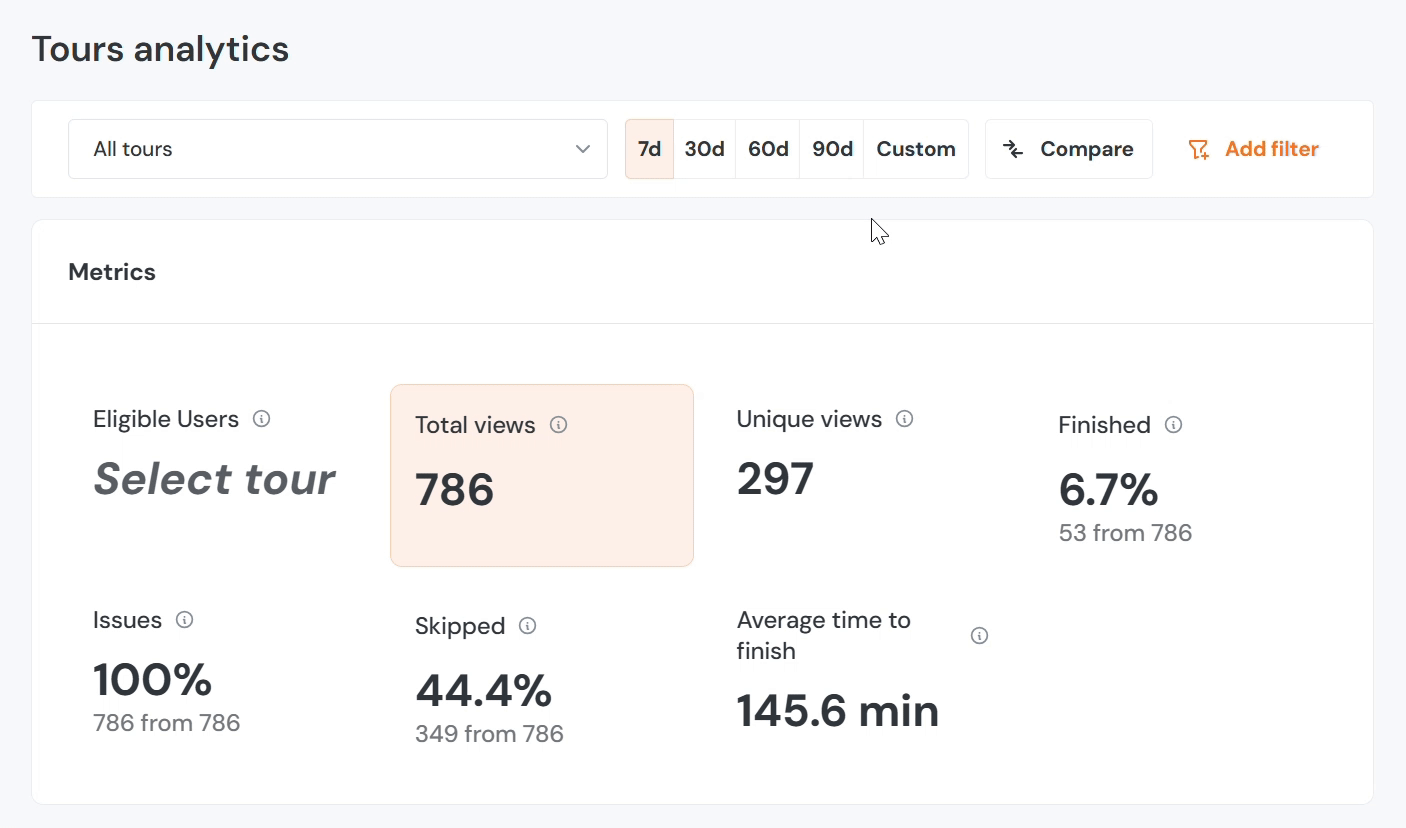Click info icon next to Unique views

(x=904, y=419)
